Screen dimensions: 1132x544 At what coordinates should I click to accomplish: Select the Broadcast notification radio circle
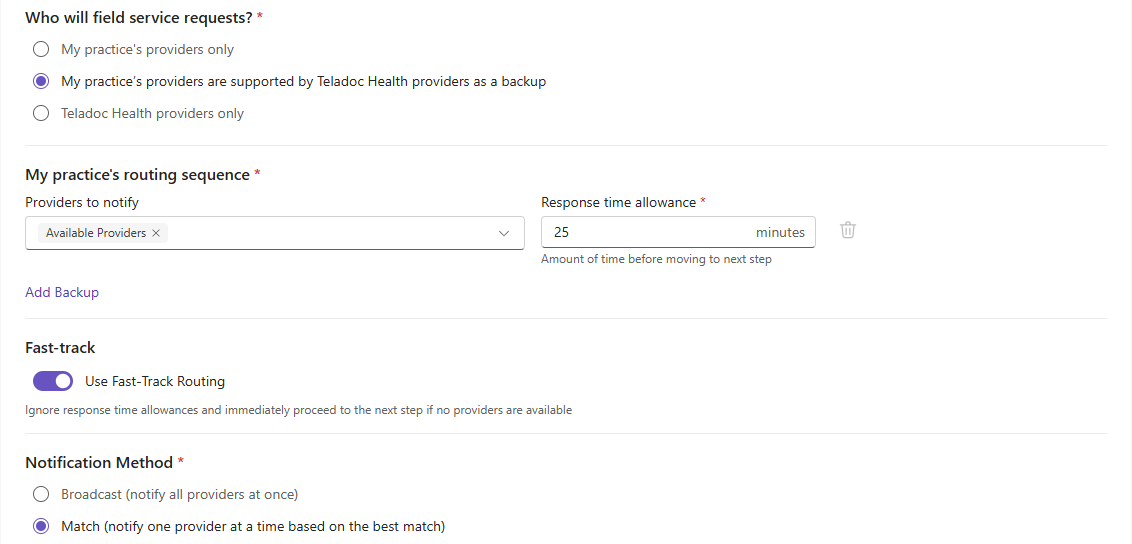coord(41,494)
